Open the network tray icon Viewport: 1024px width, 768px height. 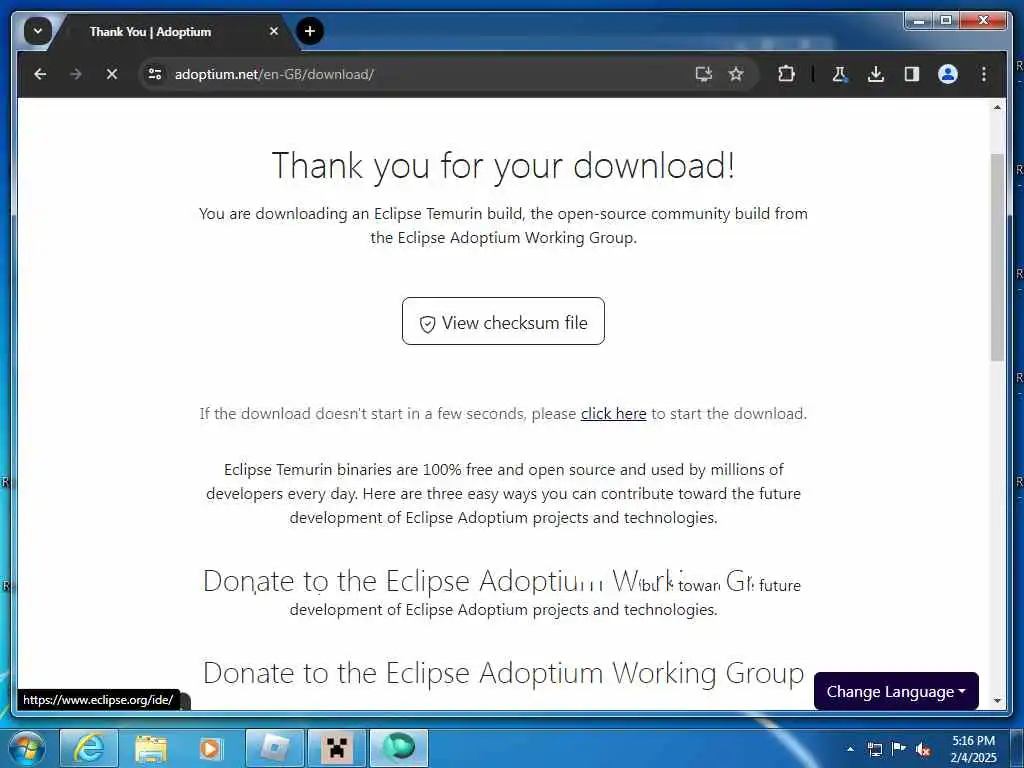[x=874, y=749]
